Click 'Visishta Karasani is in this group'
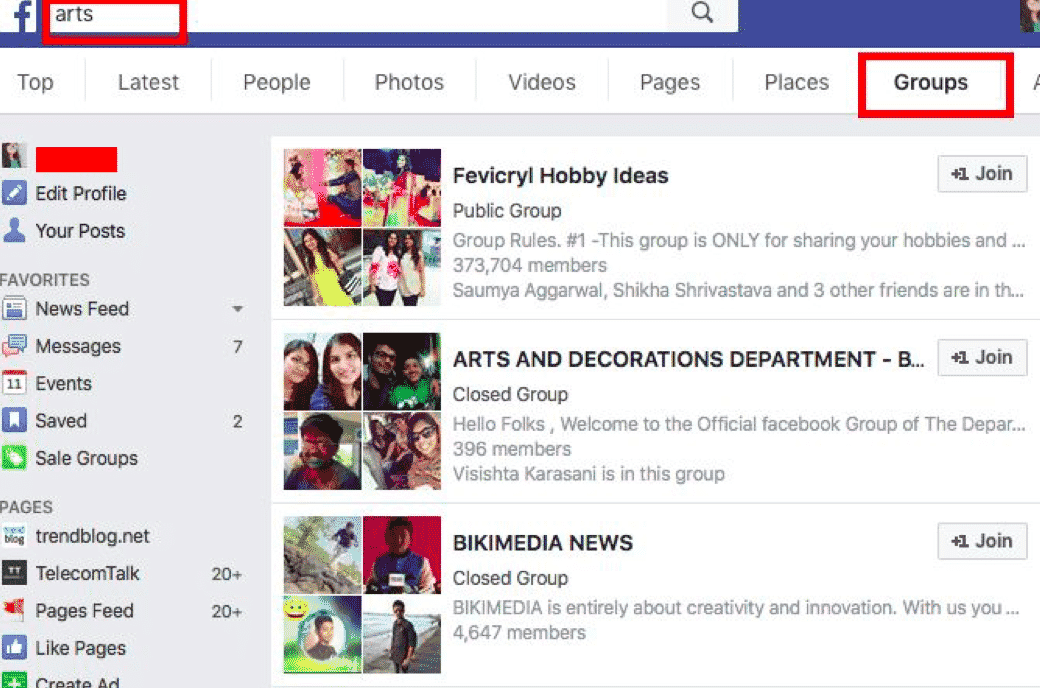The image size is (1040, 688). tap(589, 474)
